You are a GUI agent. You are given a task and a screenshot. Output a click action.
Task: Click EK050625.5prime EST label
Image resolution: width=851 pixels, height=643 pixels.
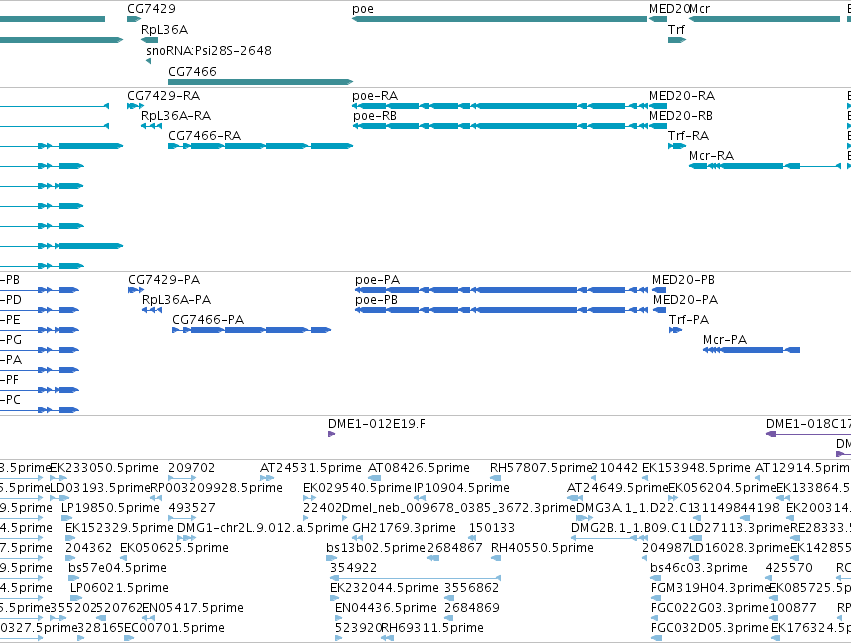click(174, 548)
